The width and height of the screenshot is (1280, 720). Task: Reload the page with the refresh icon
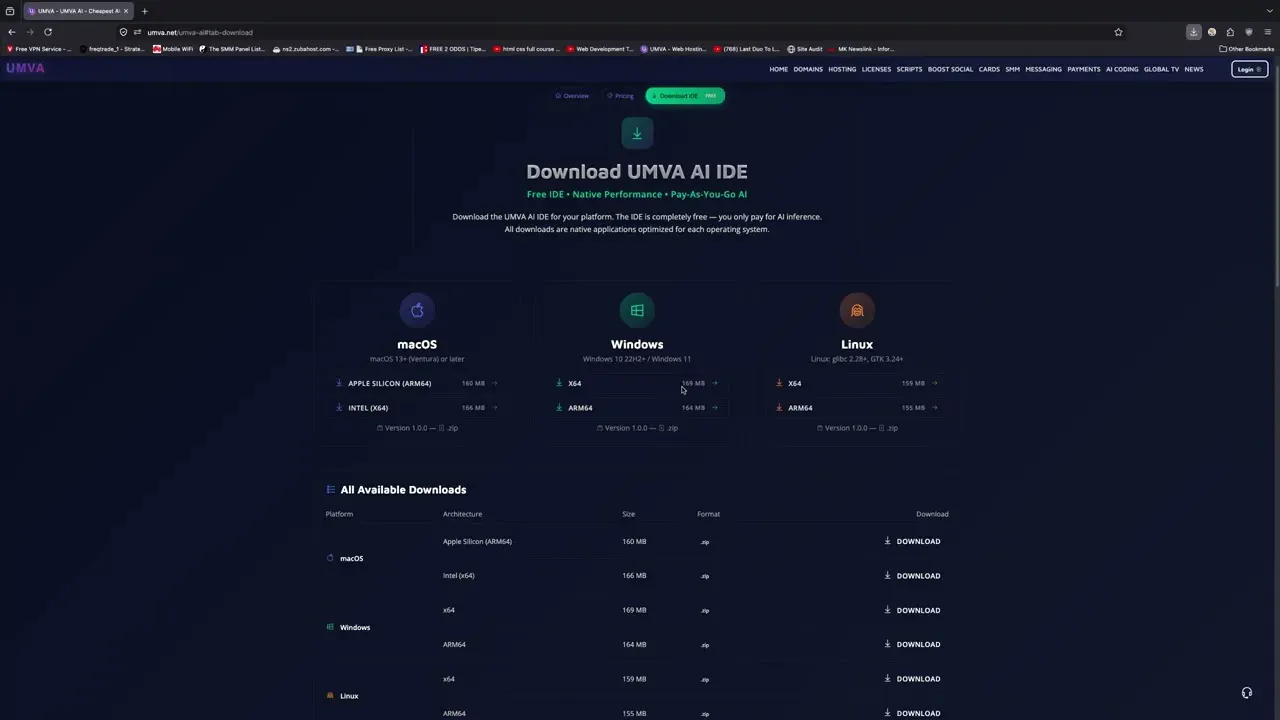coord(47,32)
